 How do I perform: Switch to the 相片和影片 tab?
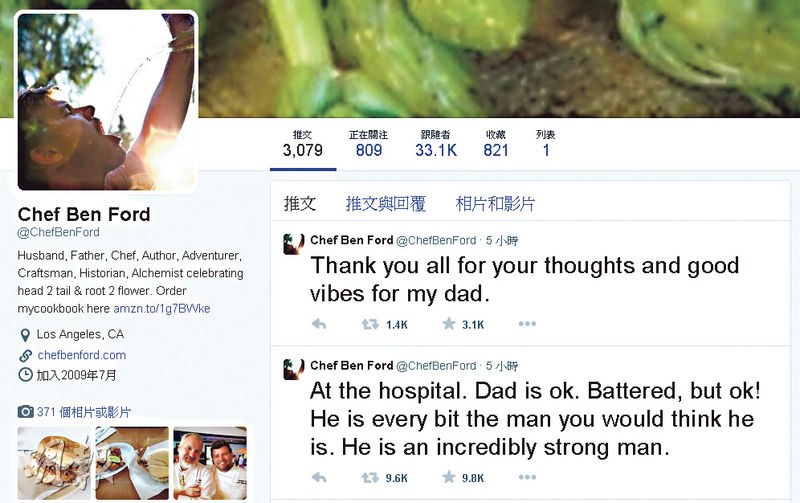coord(495,204)
